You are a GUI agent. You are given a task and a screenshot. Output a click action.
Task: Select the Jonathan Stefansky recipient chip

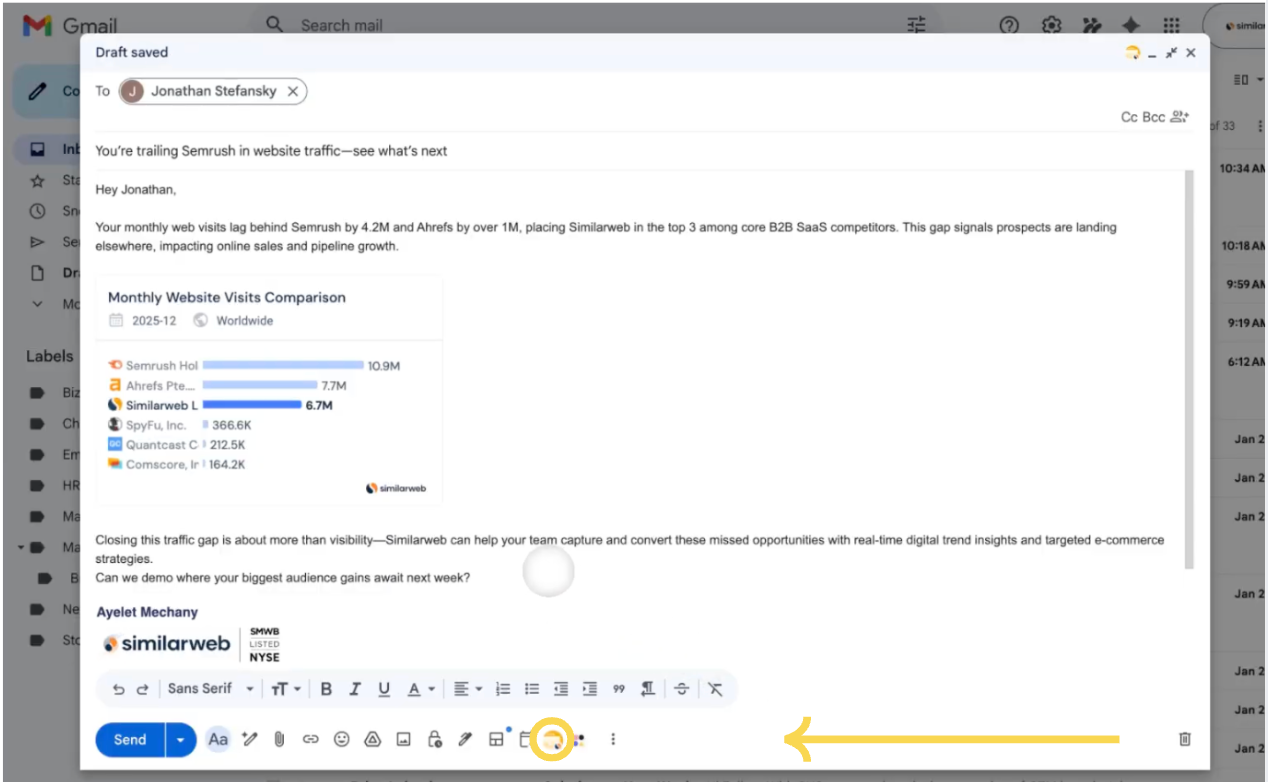click(213, 91)
